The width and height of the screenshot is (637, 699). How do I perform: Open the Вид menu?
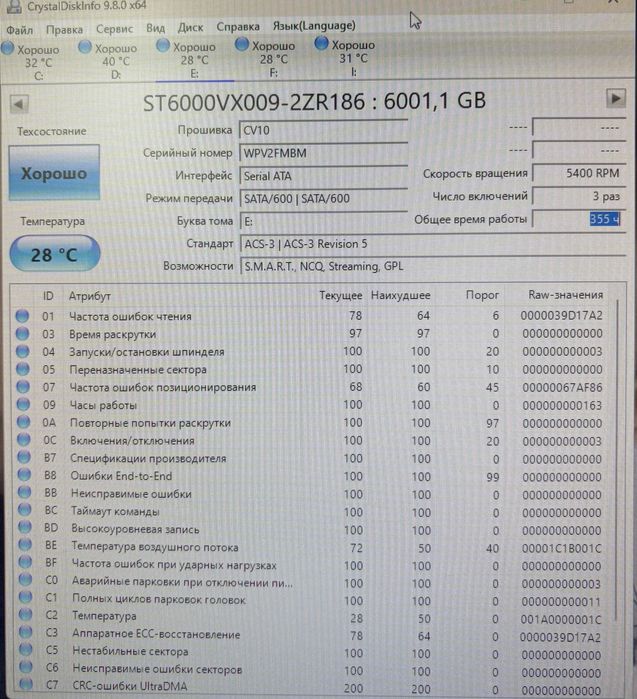[x=155, y=28]
